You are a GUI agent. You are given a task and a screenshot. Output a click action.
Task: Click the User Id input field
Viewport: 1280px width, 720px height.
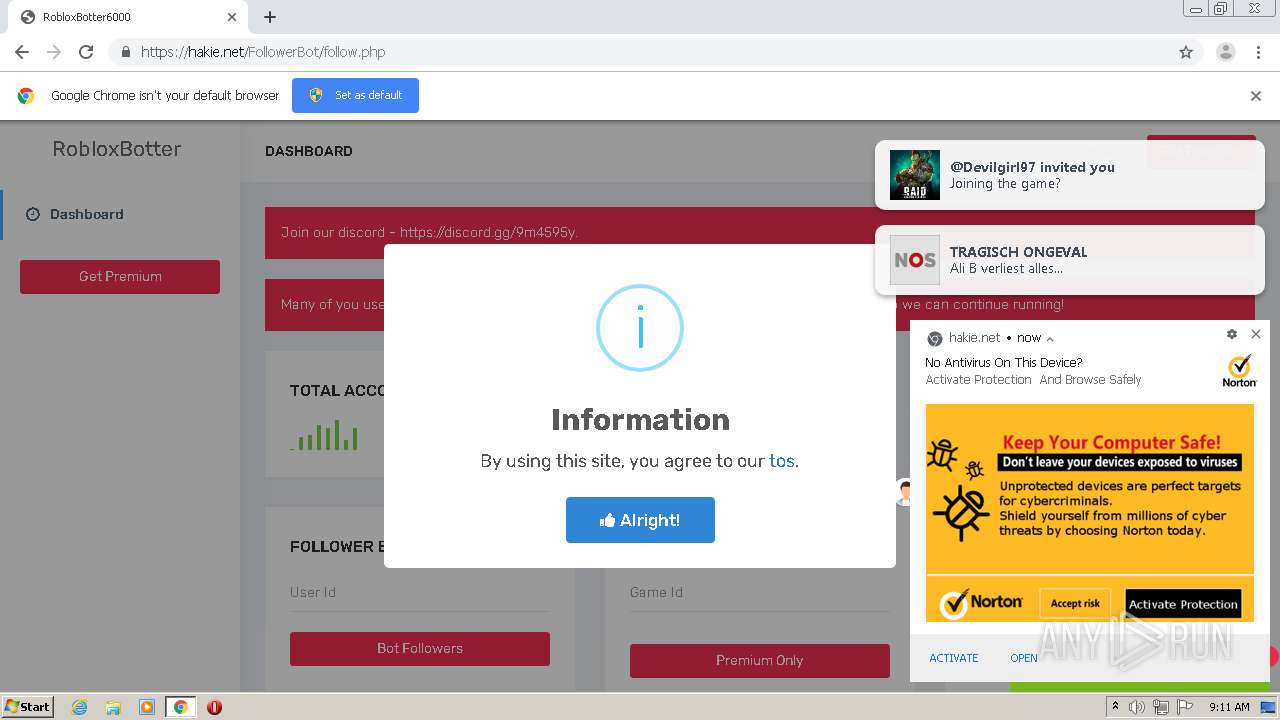coord(420,593)
